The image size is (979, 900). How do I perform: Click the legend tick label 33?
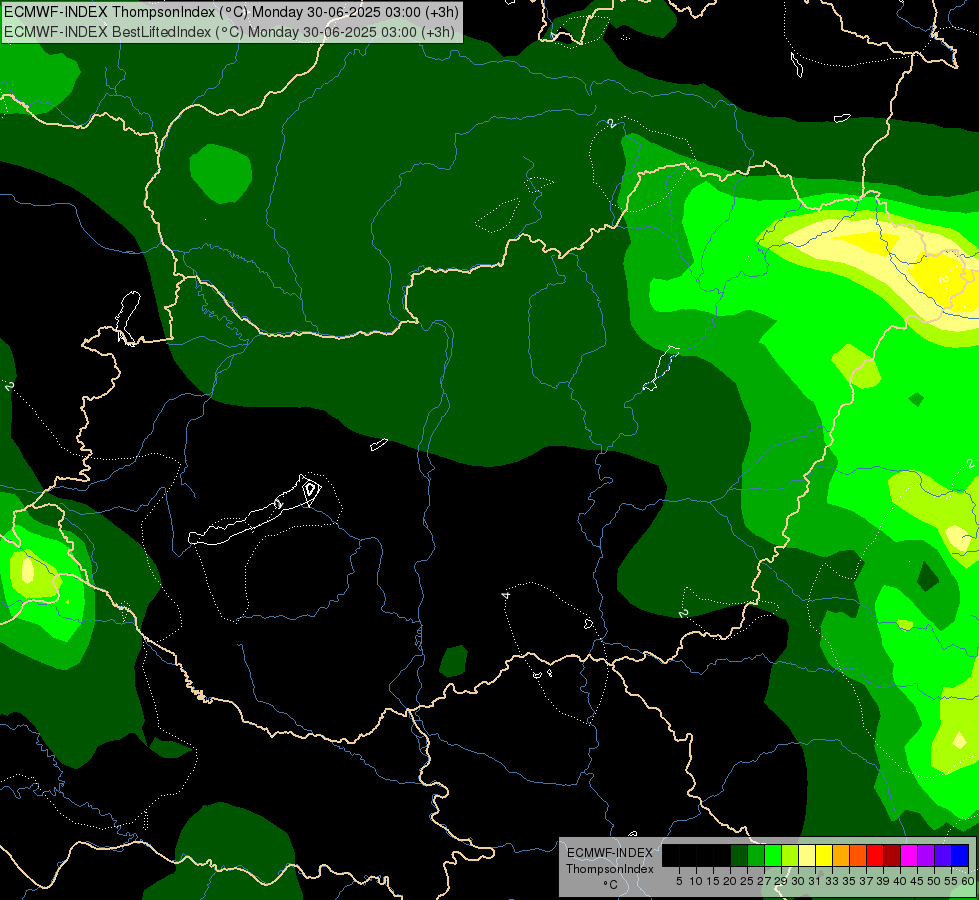pos(832,881)
